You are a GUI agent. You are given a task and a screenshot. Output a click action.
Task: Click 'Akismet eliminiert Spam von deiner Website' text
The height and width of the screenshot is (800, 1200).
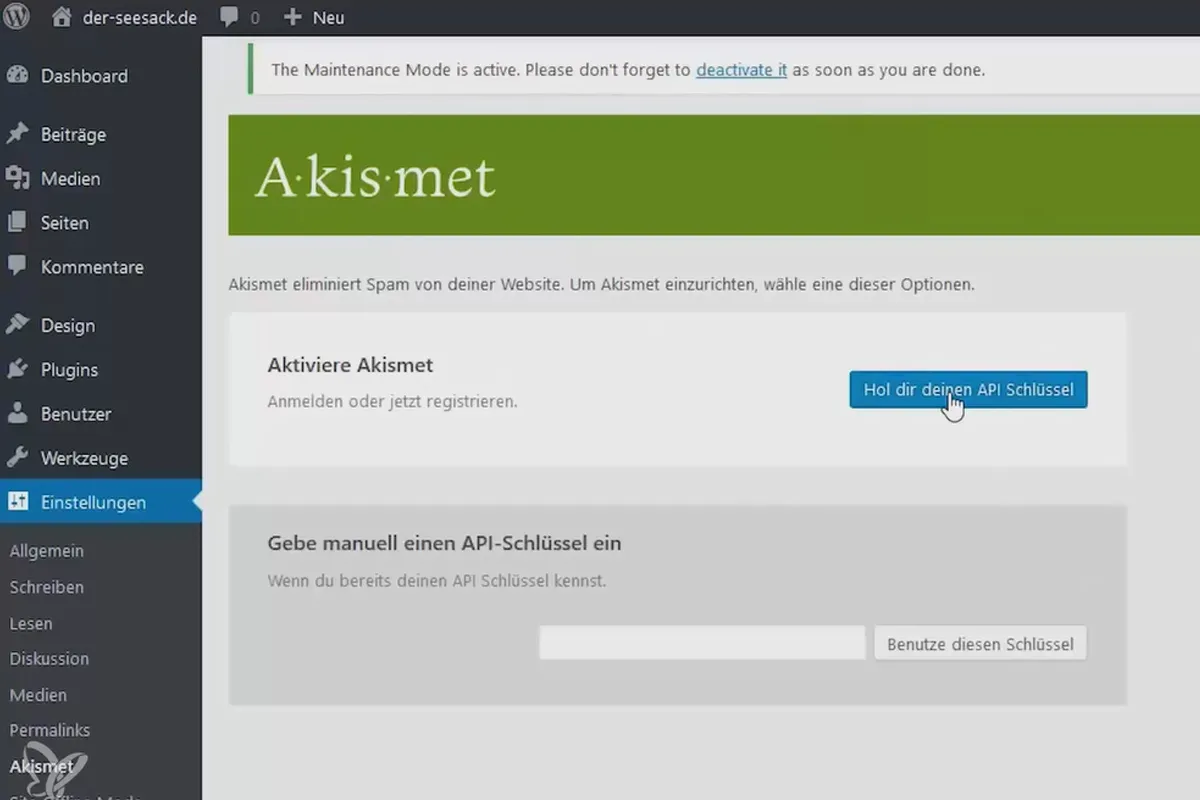[x=397, y=284]
